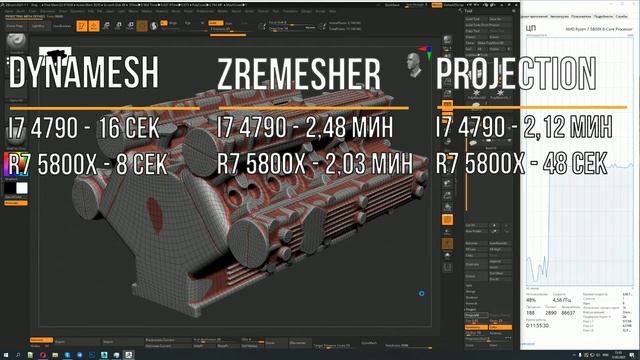
Task: Select the white secondary color swatch
Action: click(x=22, y=188)
